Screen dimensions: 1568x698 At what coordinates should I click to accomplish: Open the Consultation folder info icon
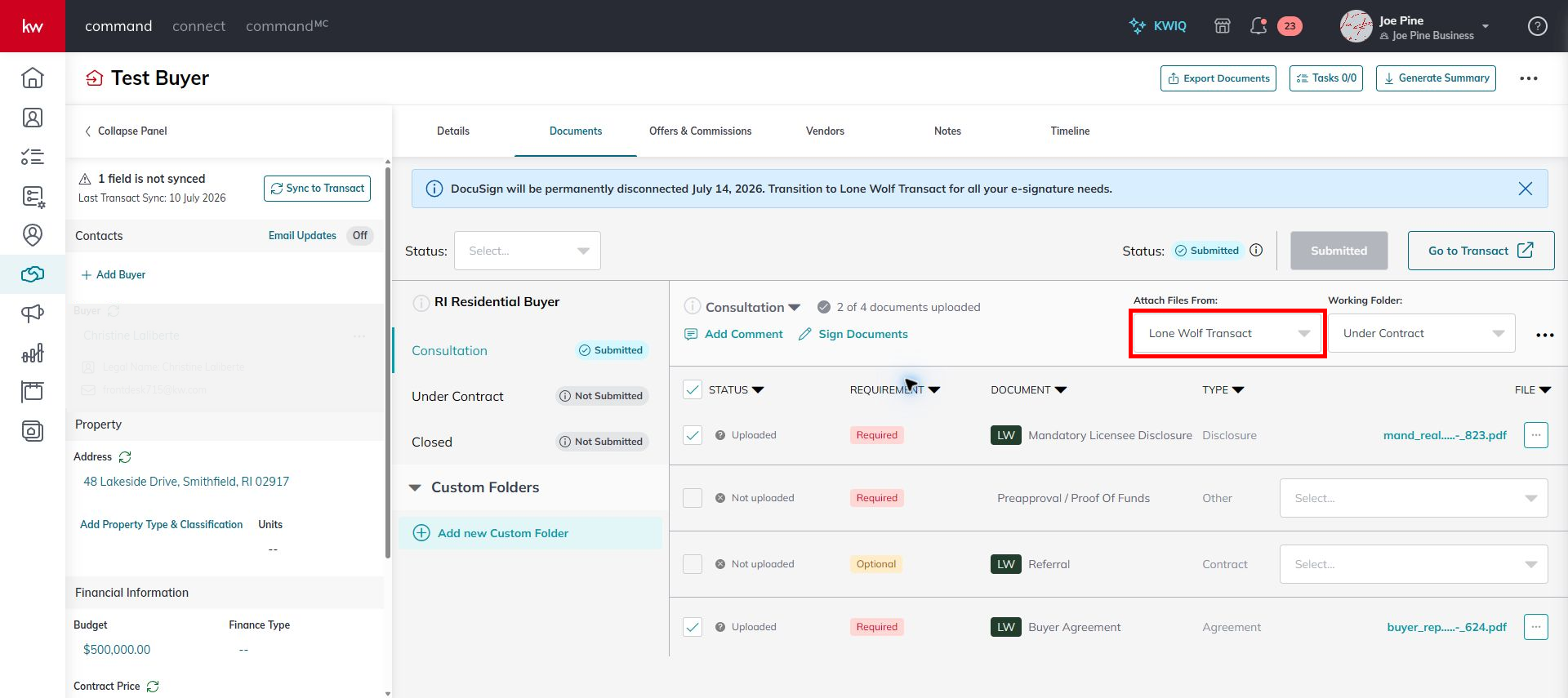click(x=692, y=306)
